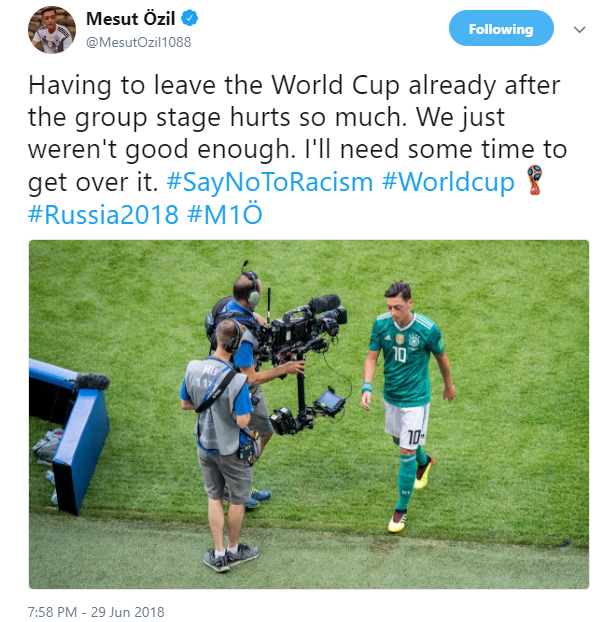The image size is (614, 622).
Task: Open the tweet options chevron menu
Action: (x=579, y=30)
